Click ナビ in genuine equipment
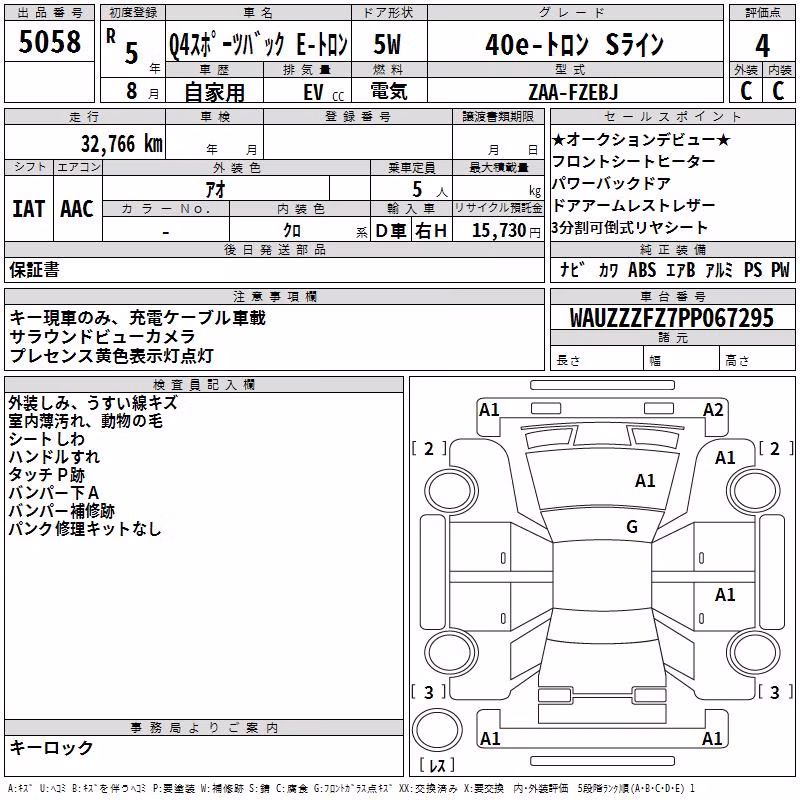 571,269
